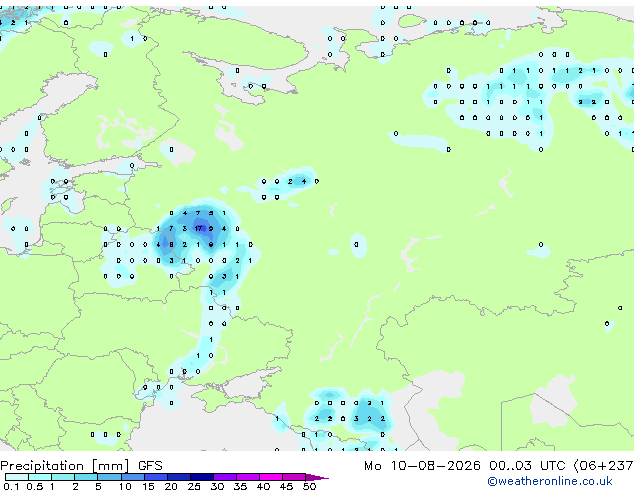Click legend scale label 20
The height and width of the screenshot is (490, 634).
point(171,486)
